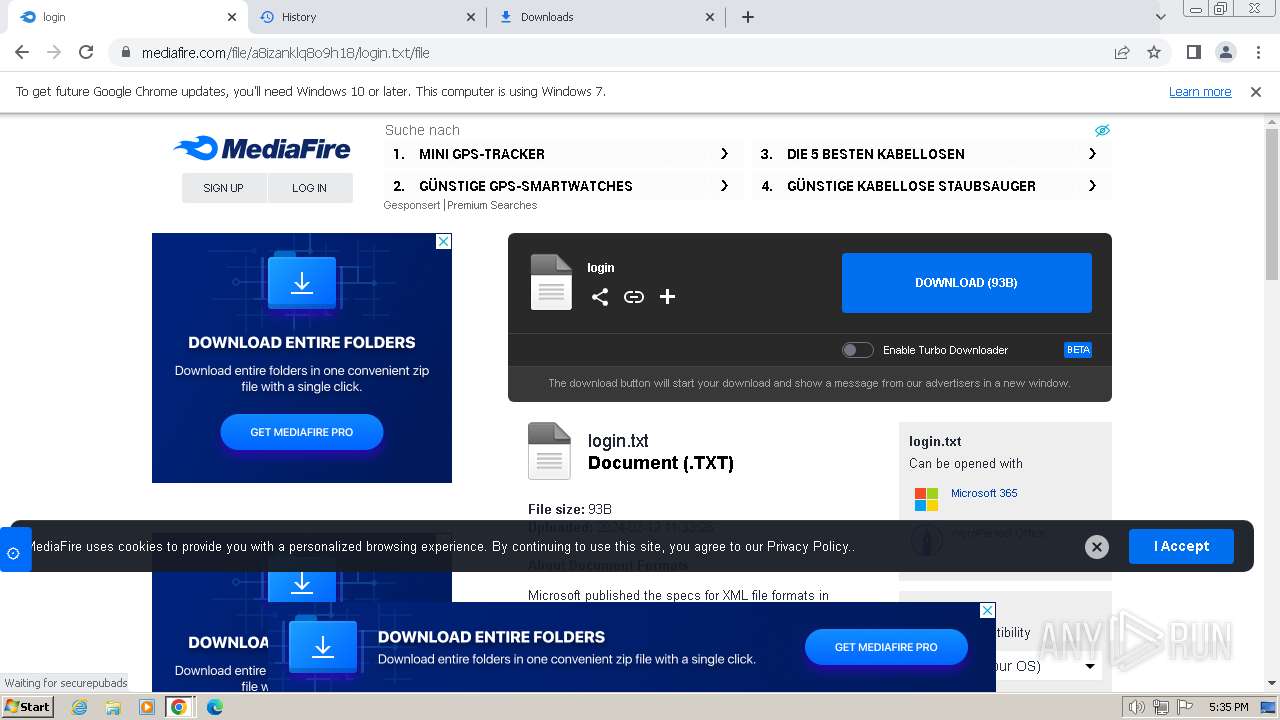The height and width of the screenshot is (720, 1280).
Task: Click the MINI GPS-TRACKER ad link
Action: tap(482, 154)
